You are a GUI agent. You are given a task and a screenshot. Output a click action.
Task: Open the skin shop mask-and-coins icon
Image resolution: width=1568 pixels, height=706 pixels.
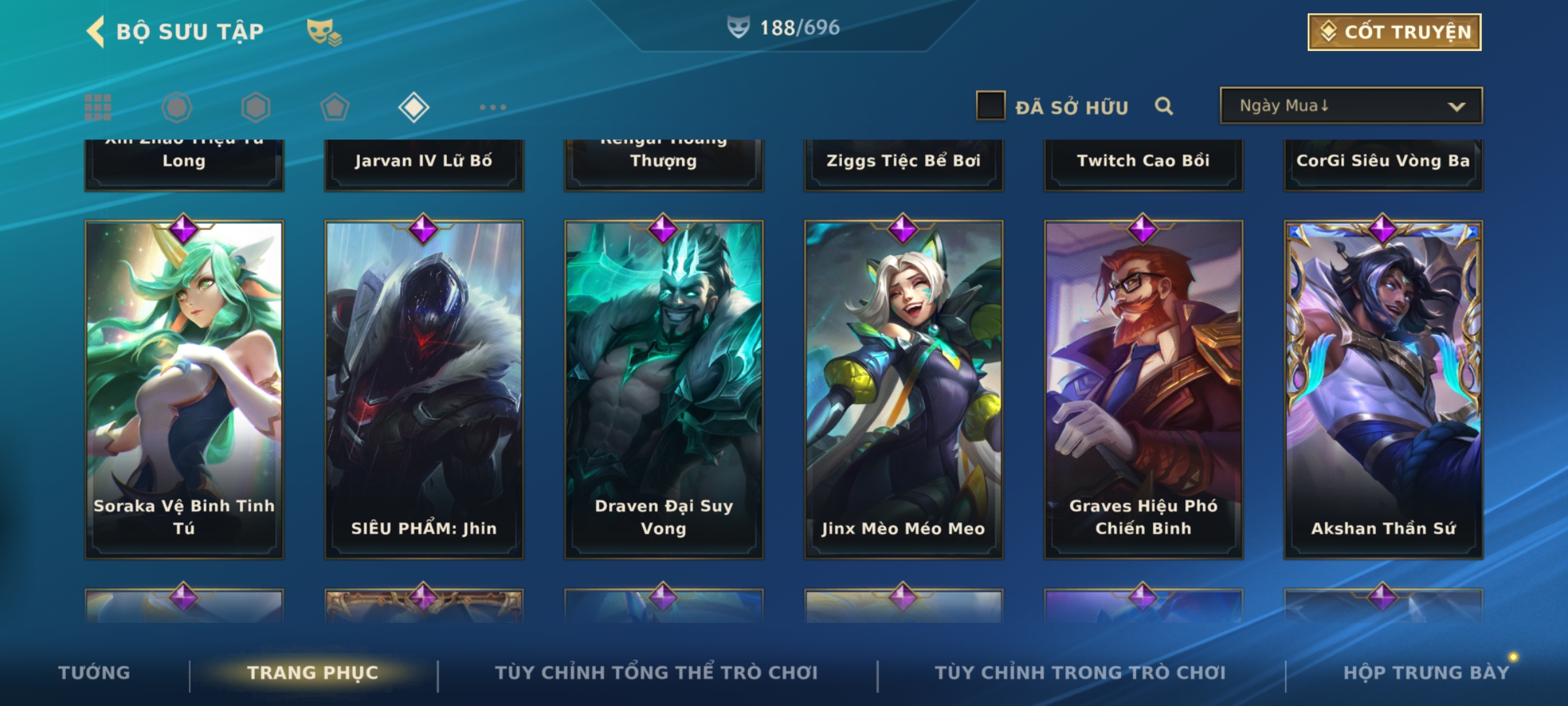(x=324, y=32)
